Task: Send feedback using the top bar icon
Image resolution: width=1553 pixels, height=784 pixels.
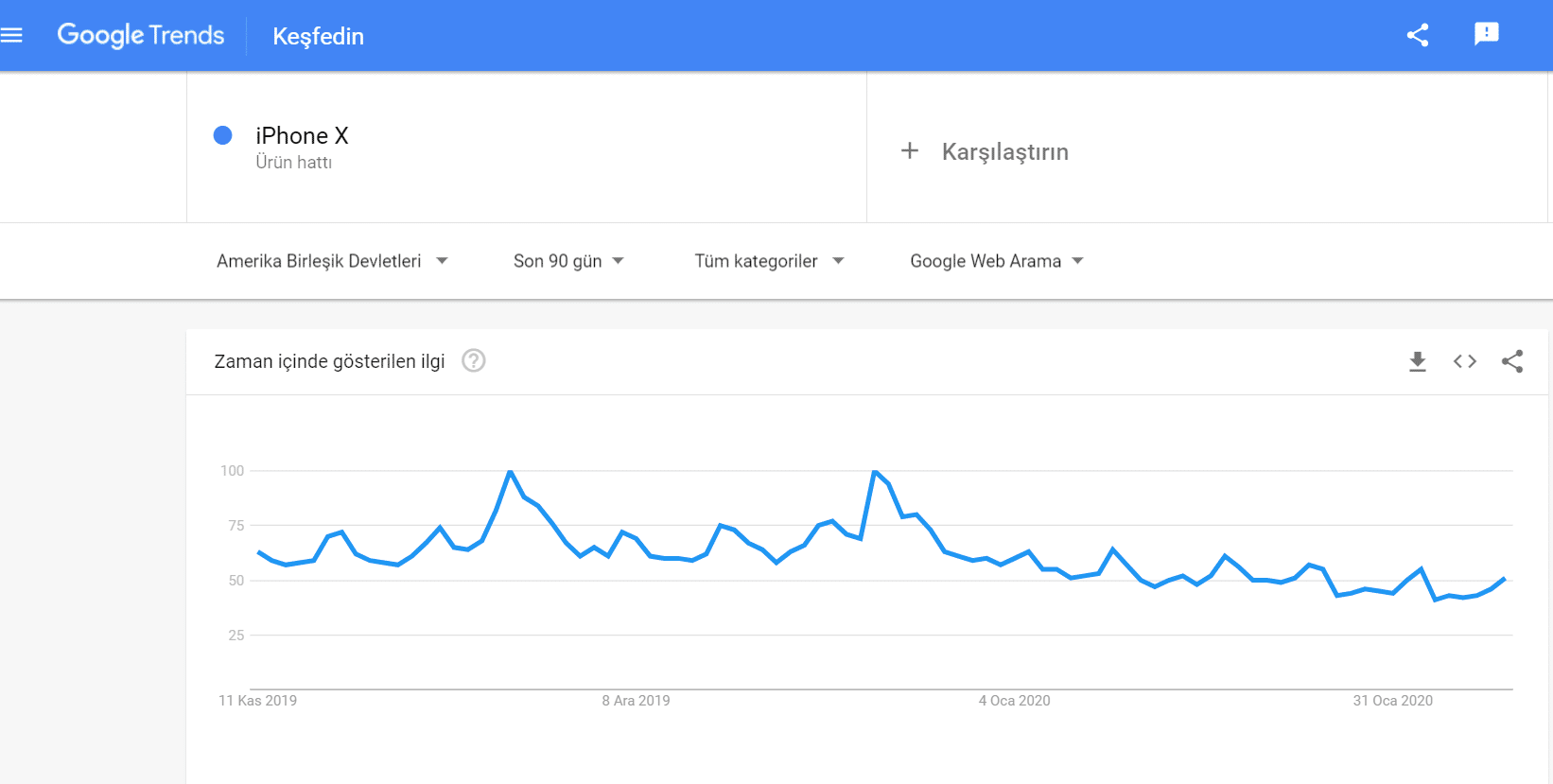Action: click(1486, 34)
